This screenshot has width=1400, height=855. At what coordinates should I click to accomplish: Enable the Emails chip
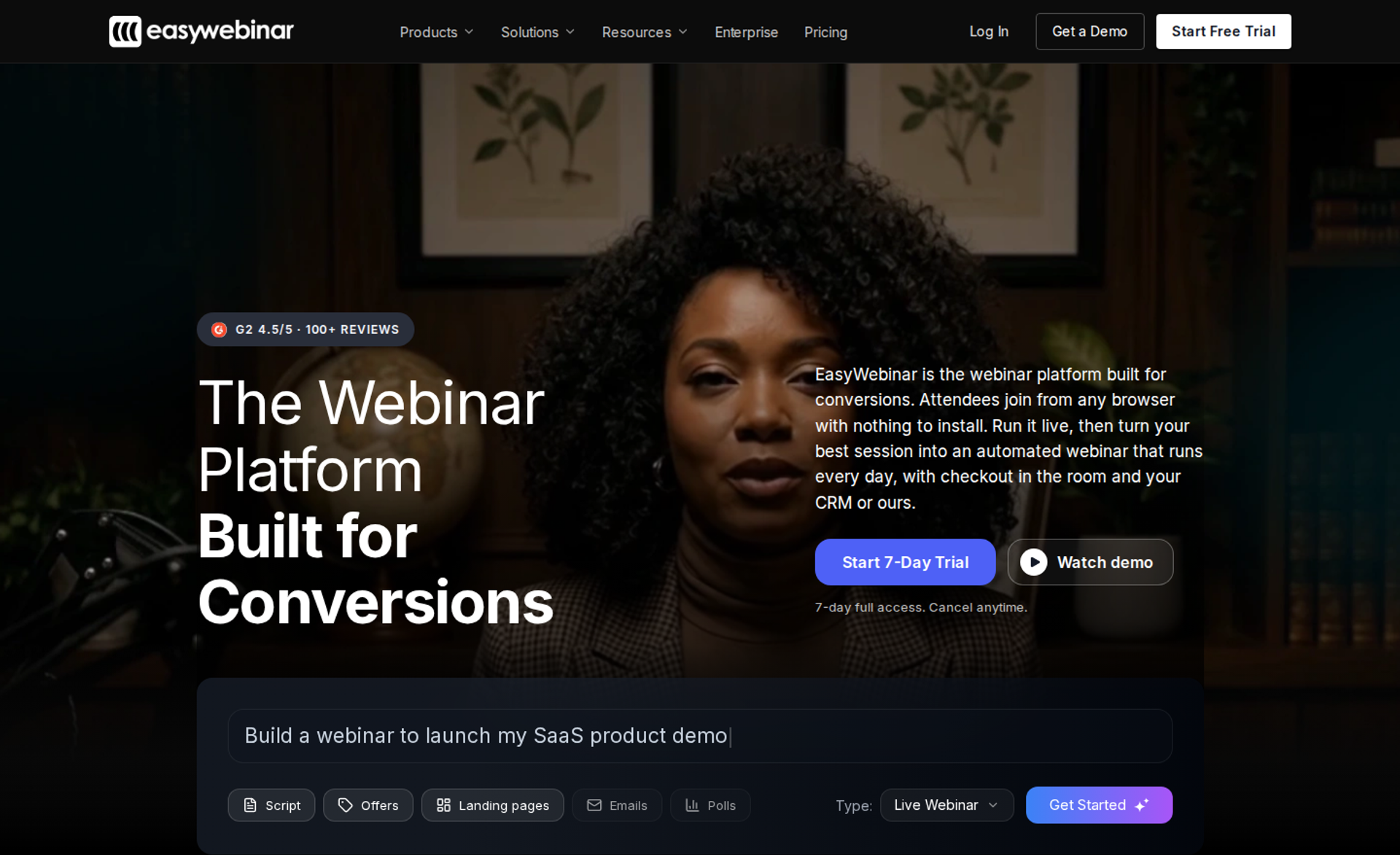click(617, 805)
